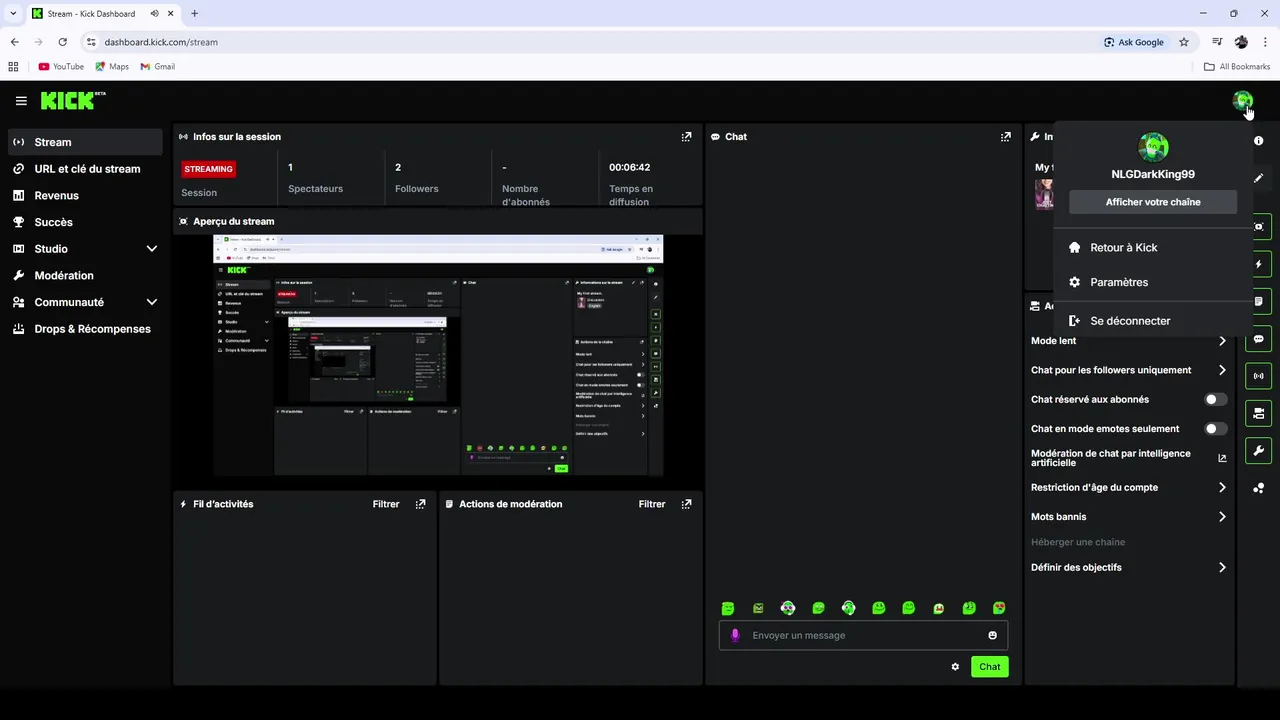
Task: Go to URL et clé du stream
Action: [85, 169]
